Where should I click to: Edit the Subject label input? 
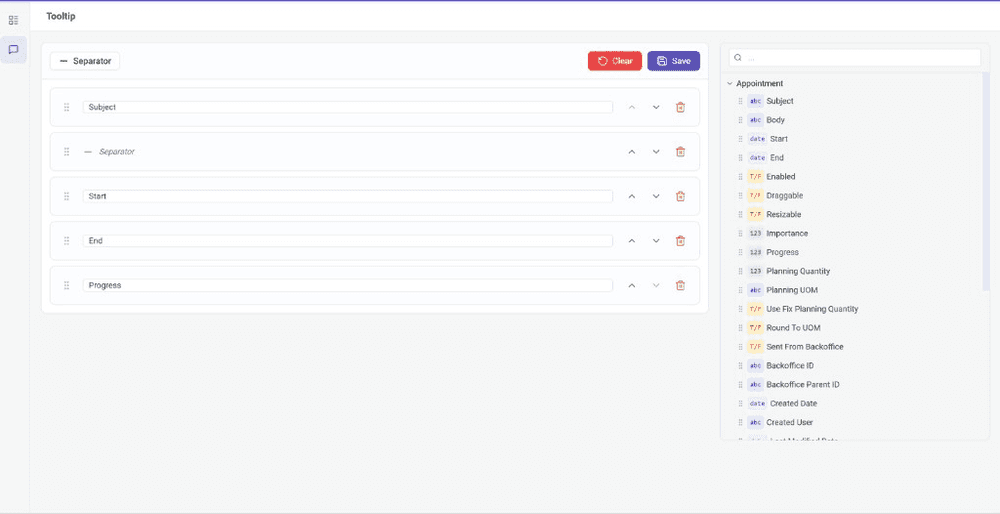[348, 107]
